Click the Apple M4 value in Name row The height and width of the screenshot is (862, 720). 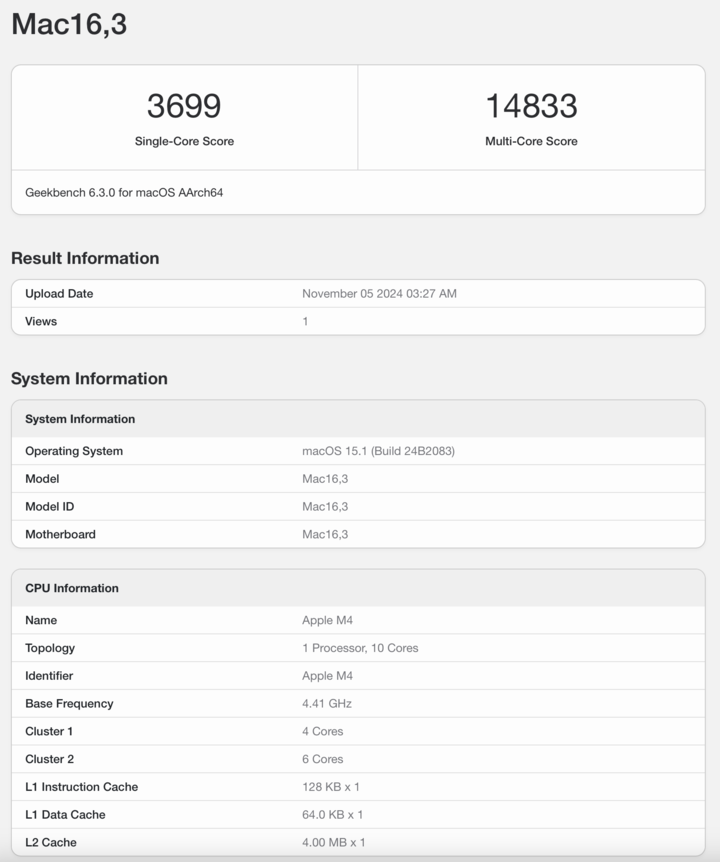[327, 621]
